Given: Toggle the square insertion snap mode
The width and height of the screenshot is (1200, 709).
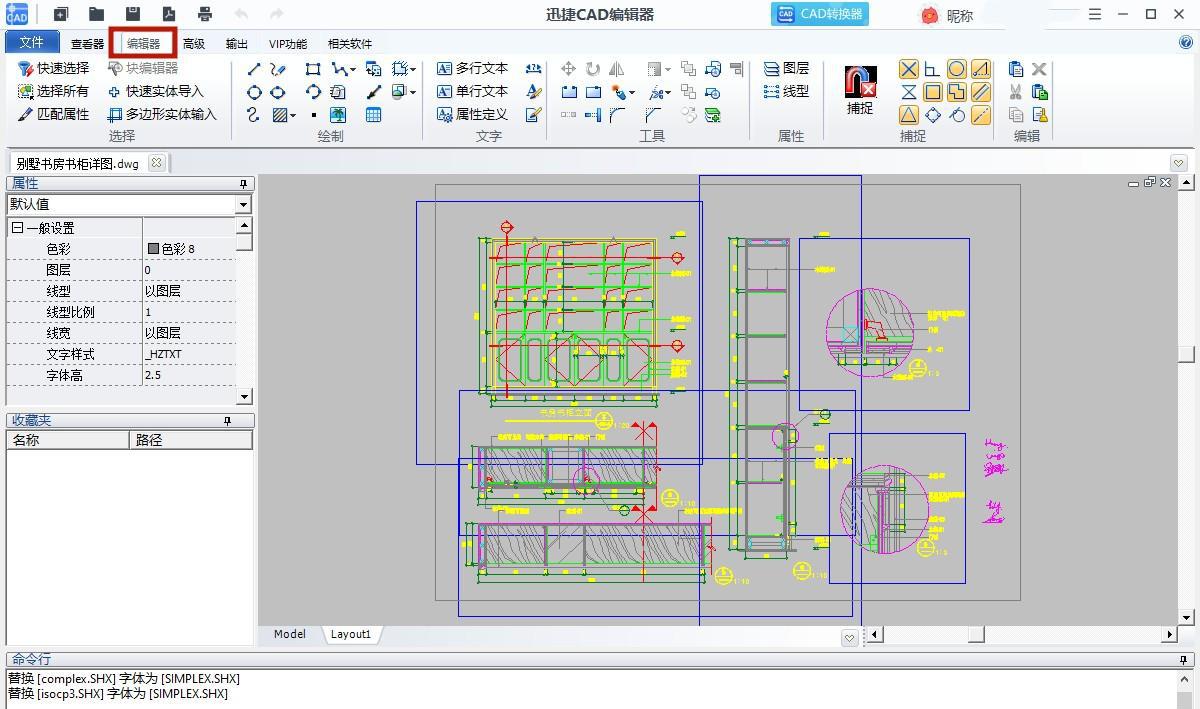Looking at the screenshot, I should [932, 92].
